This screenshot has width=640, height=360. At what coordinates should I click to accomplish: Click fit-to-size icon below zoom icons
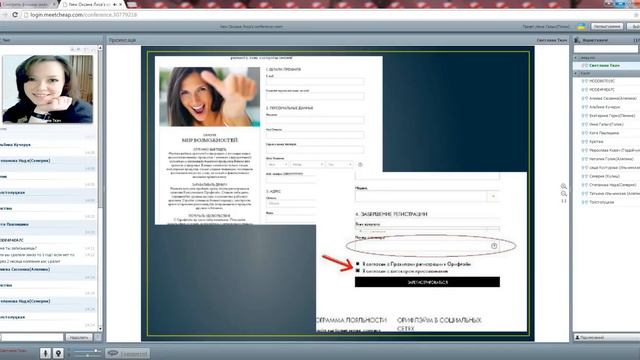[564, 201]
